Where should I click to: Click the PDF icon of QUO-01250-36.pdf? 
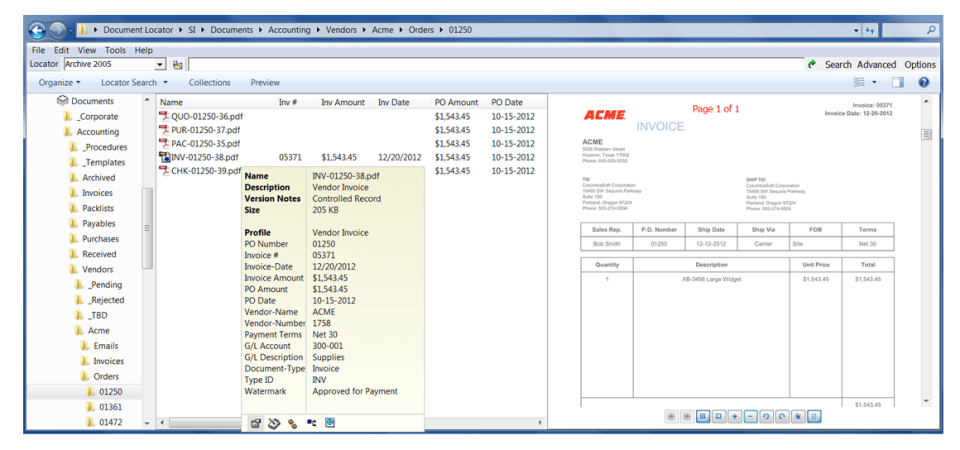165,117
